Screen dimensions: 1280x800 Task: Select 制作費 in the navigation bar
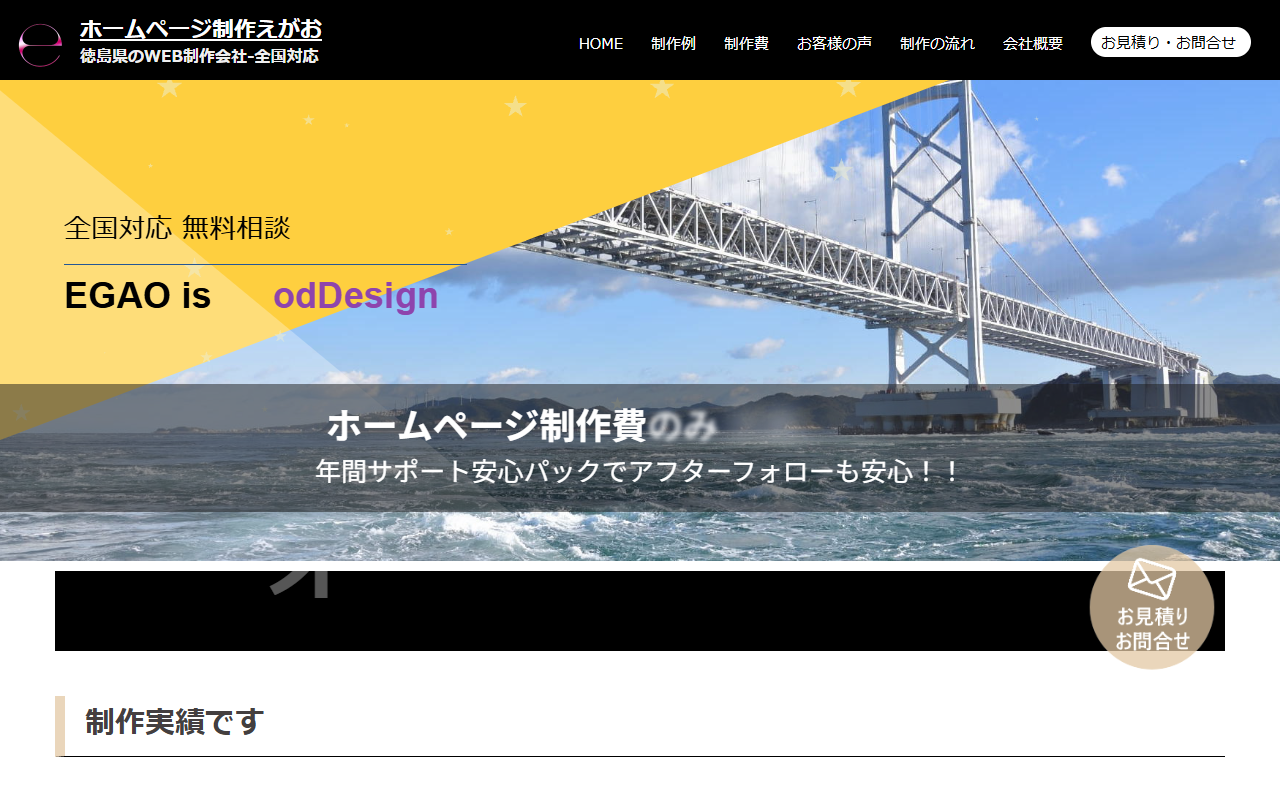pos(746,43)
